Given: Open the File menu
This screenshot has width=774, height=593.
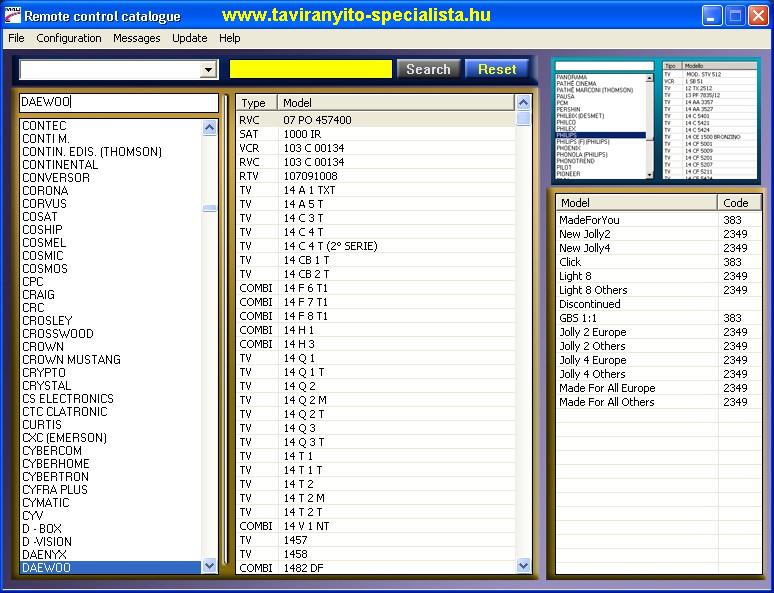Looking at the screenshot, I should (x=16, y=38).
